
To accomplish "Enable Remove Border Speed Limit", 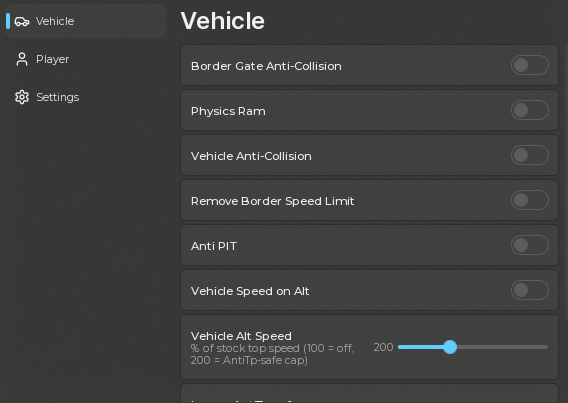I will (530, 200).
